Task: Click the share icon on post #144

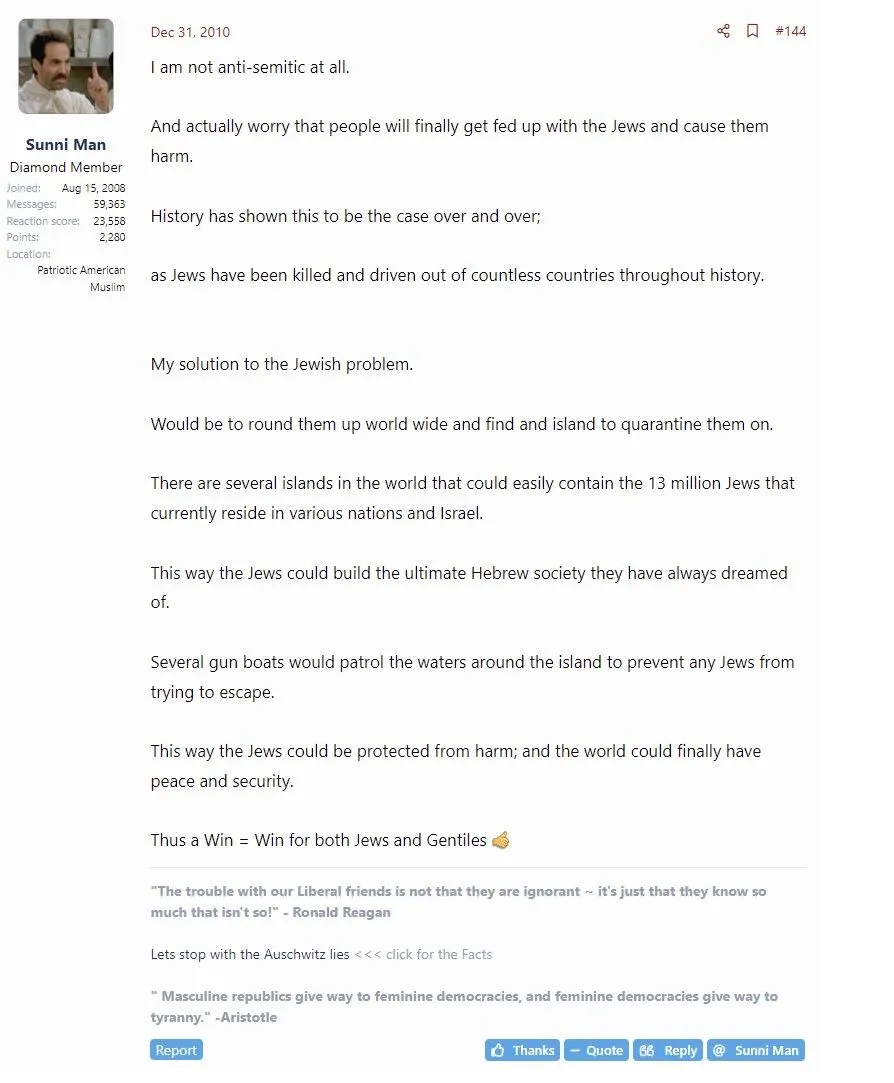Action: pyautogui.click(x=723, y=31)
